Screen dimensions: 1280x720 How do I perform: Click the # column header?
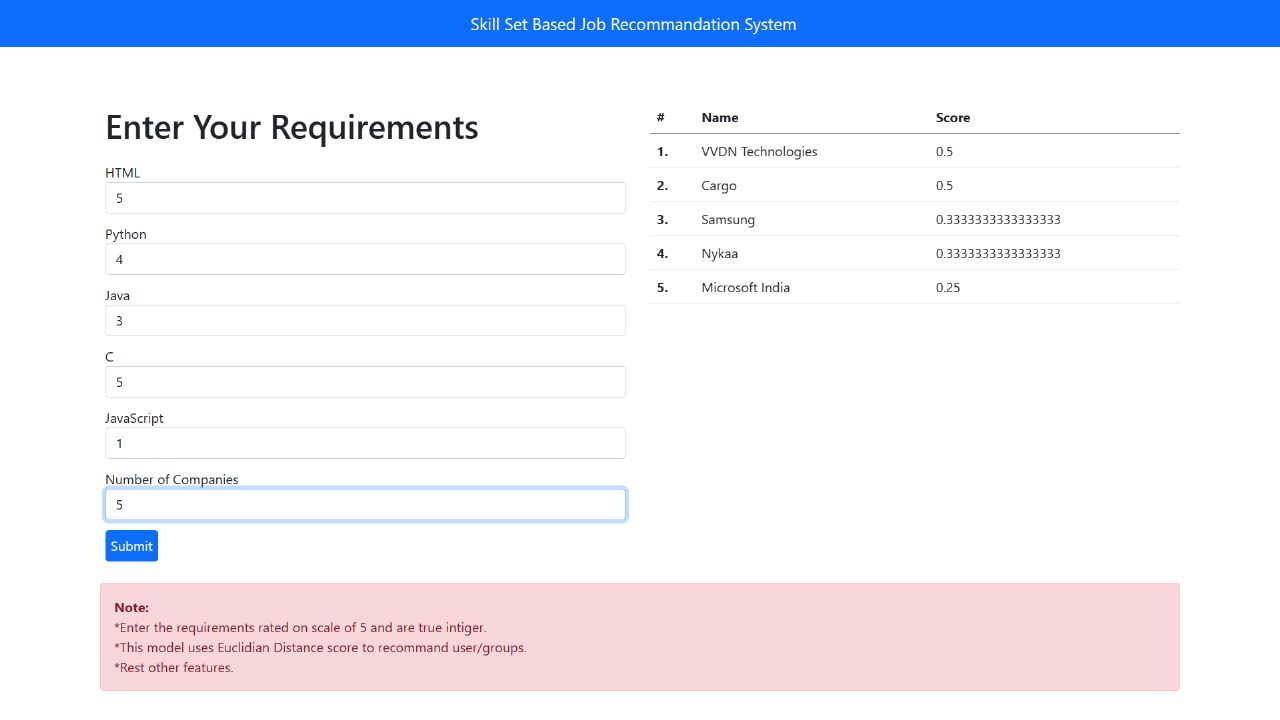[x=660, y=117]
